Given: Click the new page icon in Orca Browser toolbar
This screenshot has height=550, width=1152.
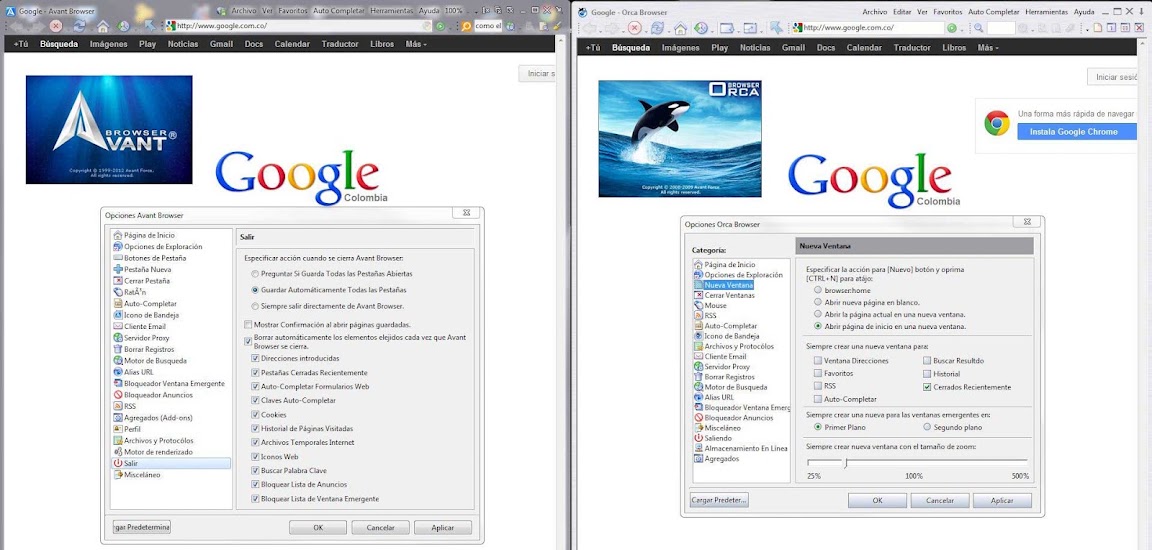Looking at the screenshot, I should (x=1098, y=28).
